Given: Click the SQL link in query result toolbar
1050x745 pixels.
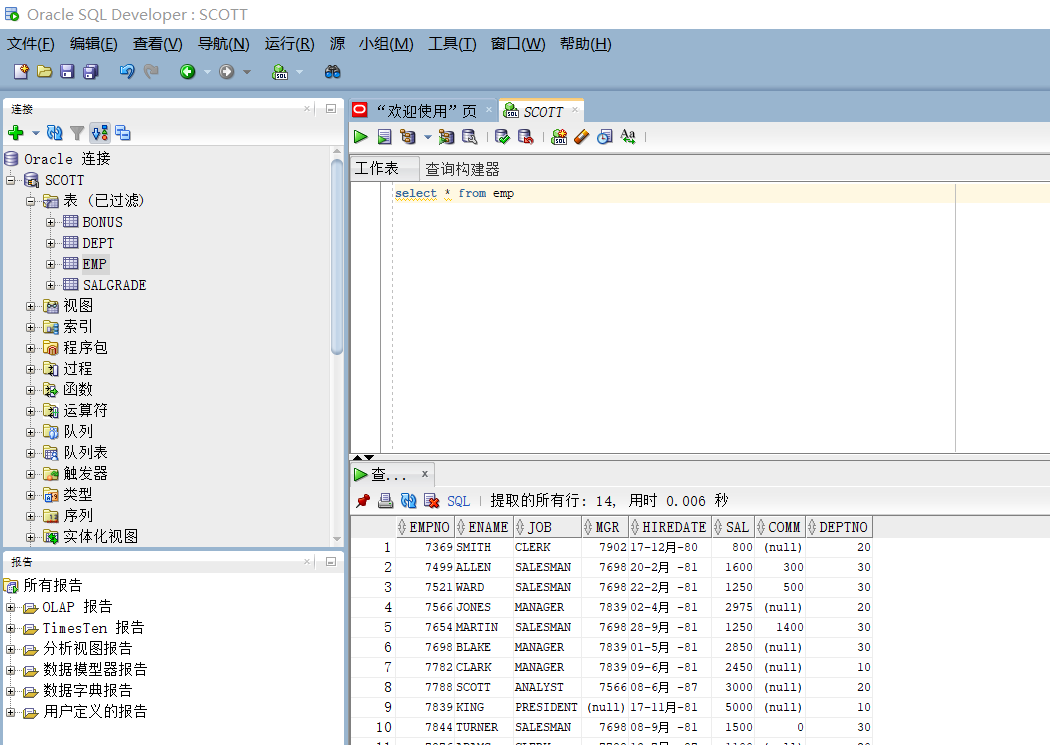Looking at the screenshot, I should point(458,501).
